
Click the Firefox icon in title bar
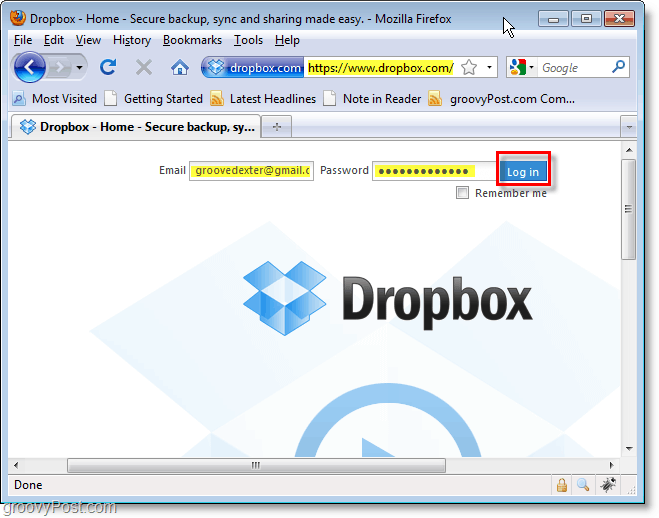point(18,18)
